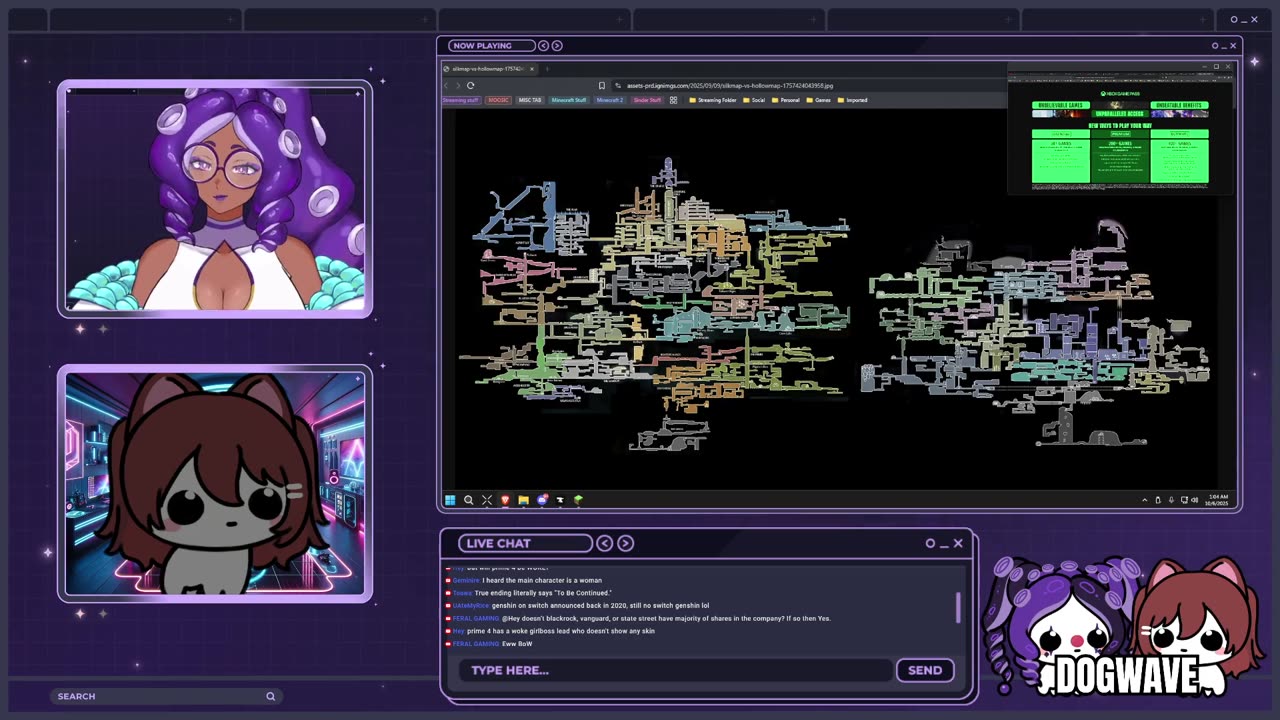Click the magnifier icon in Search bar
The width and height of the screenshot is (1280, 720).
coord(270,696)
